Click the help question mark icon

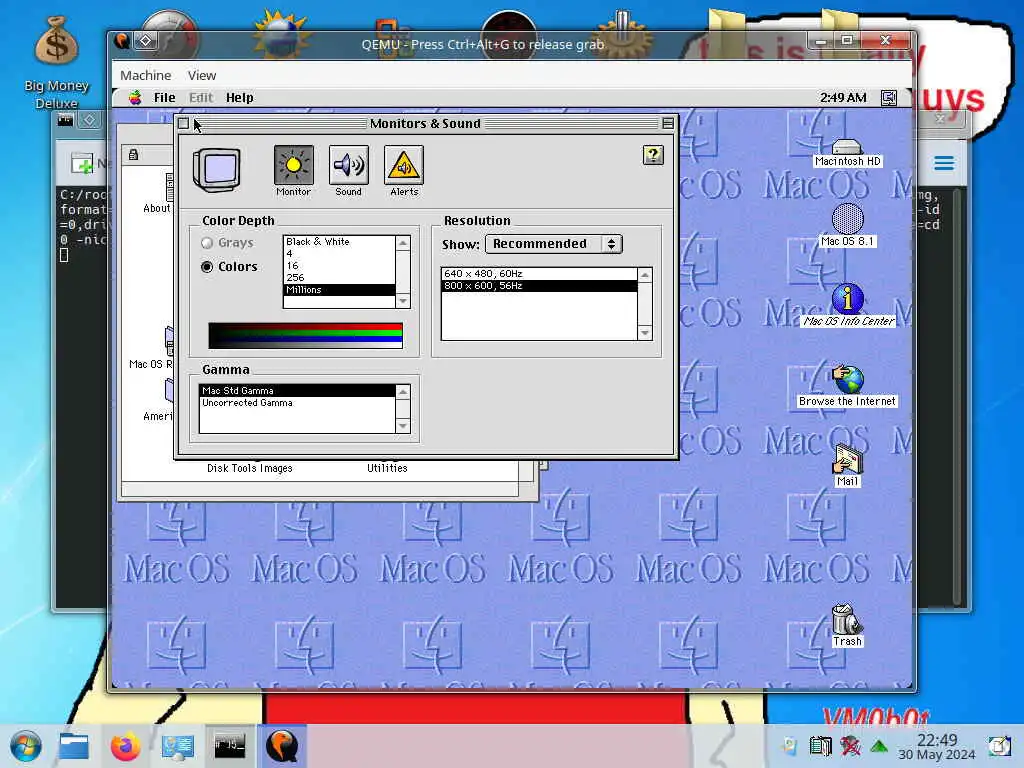653,155
